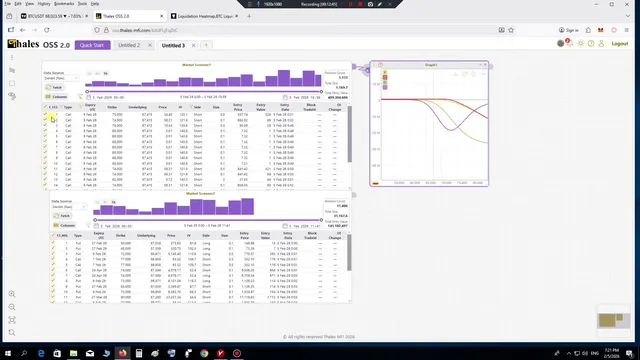The width and height of the screenshot is (640, 360).
Task: Open Data Source dropdown in Market Screener1
Action: point(61,78)
